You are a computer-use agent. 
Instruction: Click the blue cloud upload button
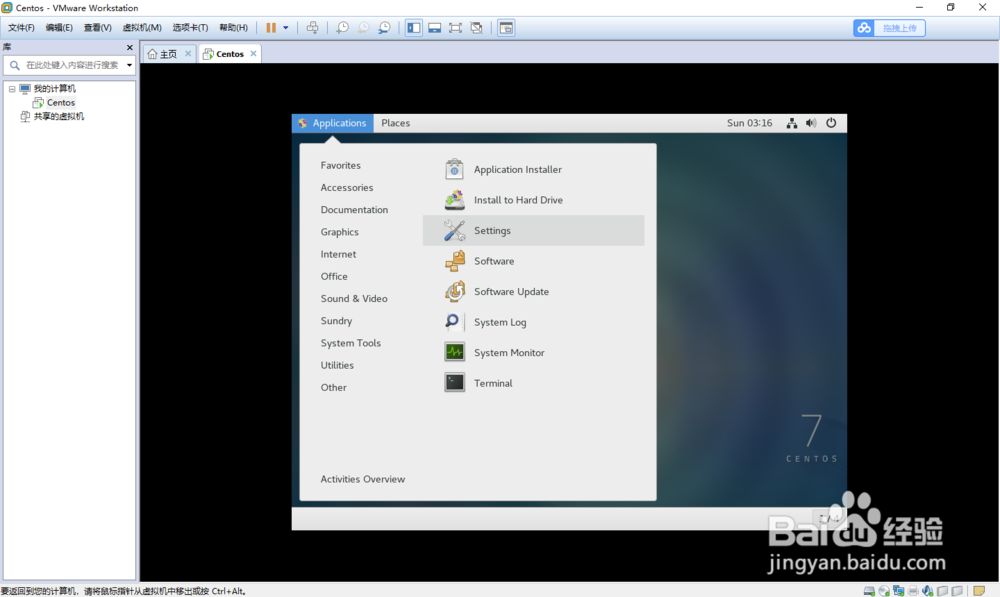coord(889,28)
